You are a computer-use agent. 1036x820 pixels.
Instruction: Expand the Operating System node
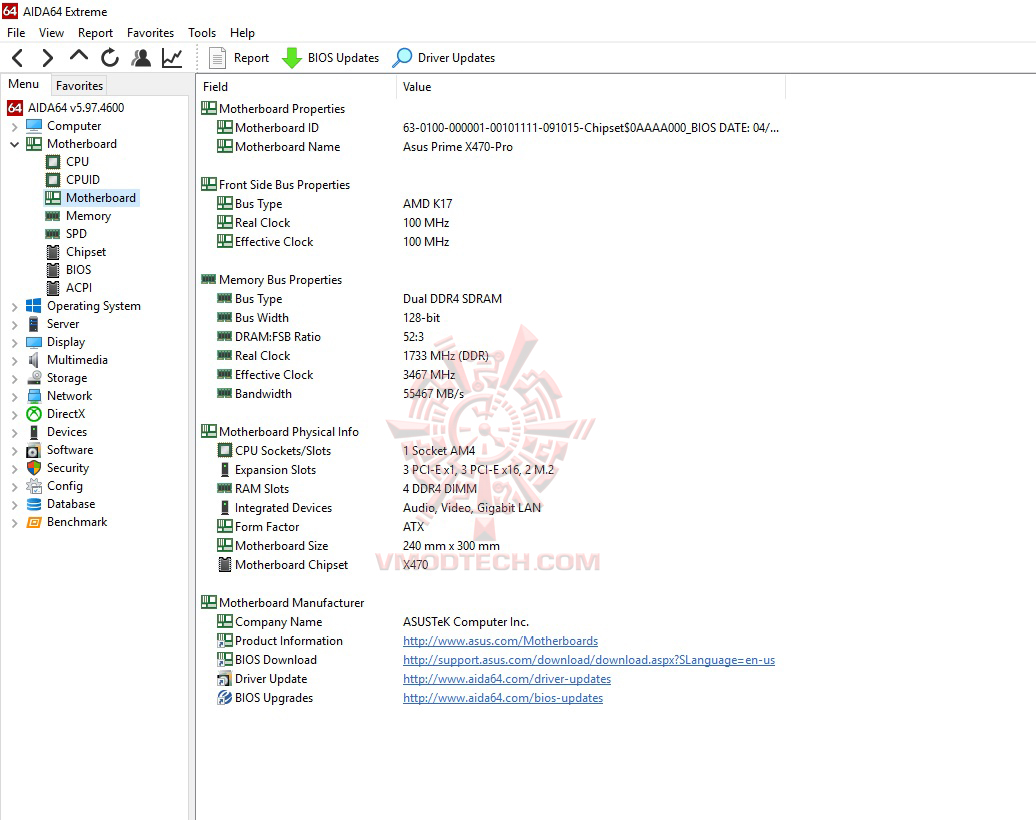click(x=15, y=307)
